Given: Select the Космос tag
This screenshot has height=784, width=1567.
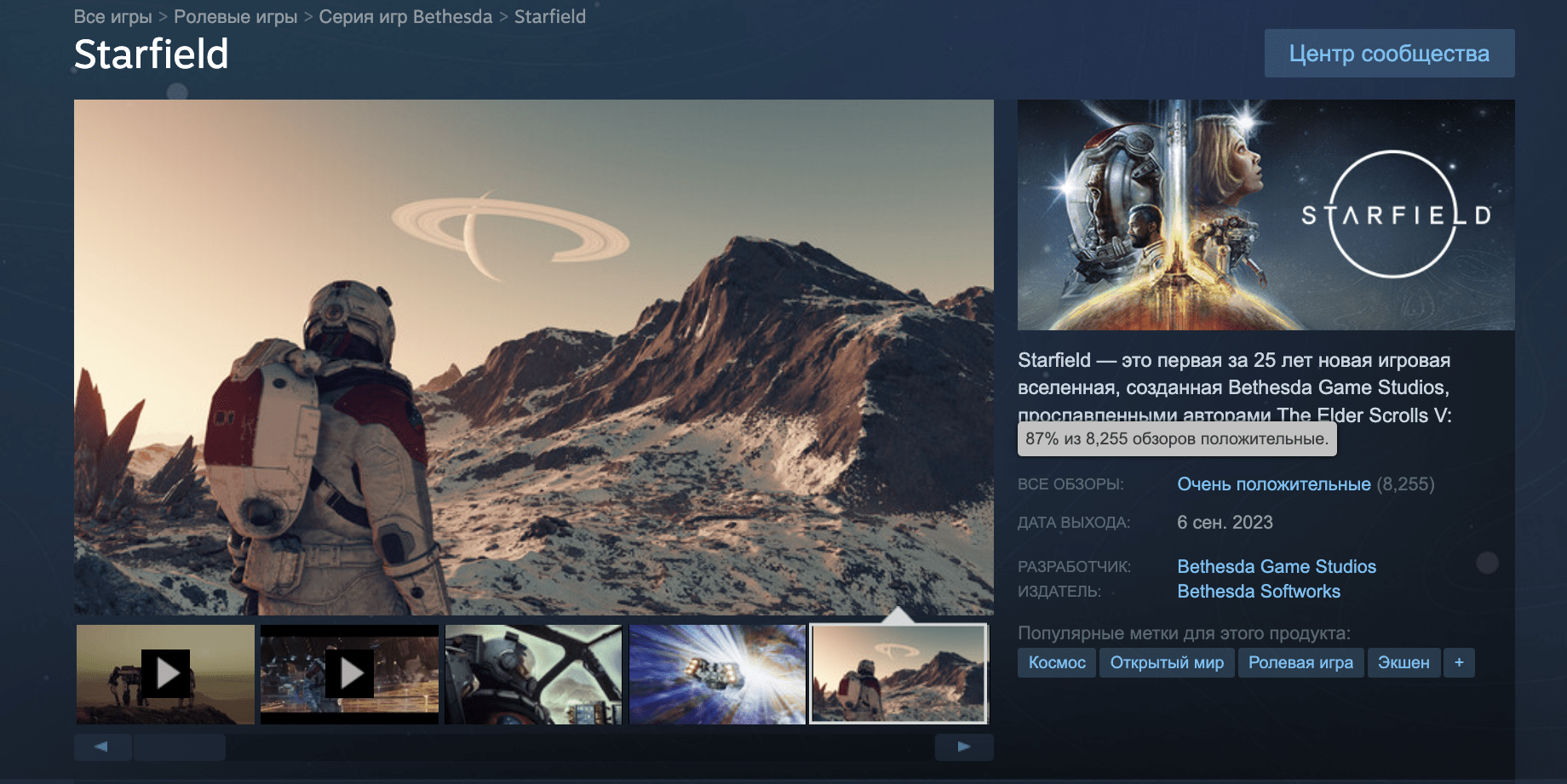Looking at the screenshot, I should pos(1057,662).
